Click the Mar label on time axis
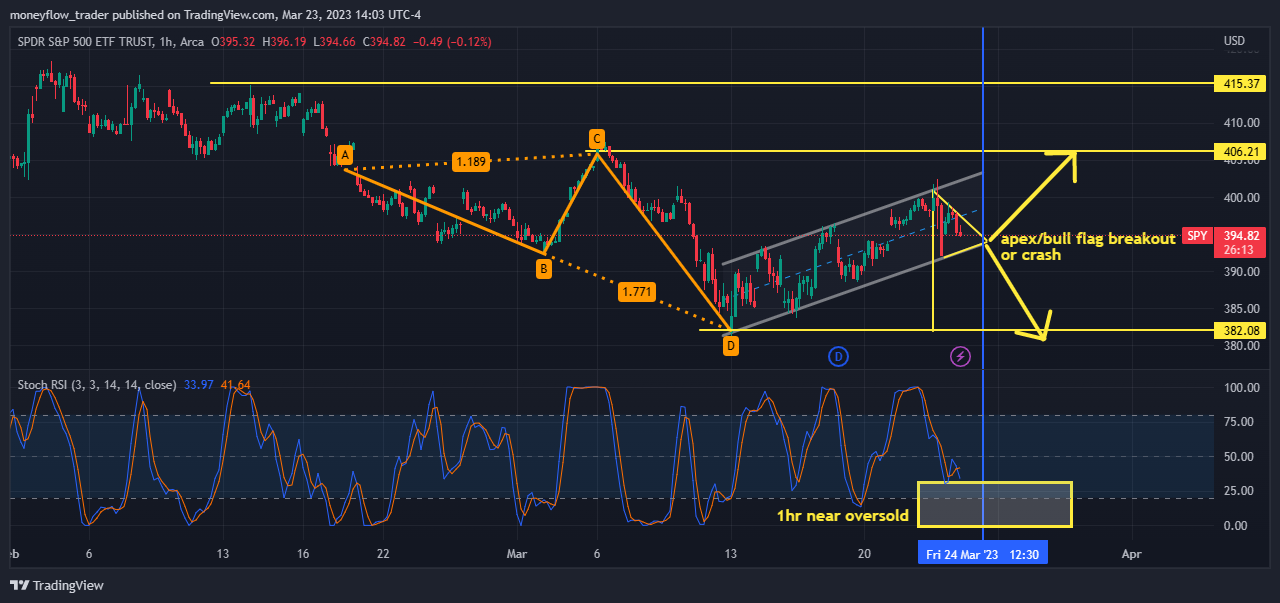 [x=517, y=553]
